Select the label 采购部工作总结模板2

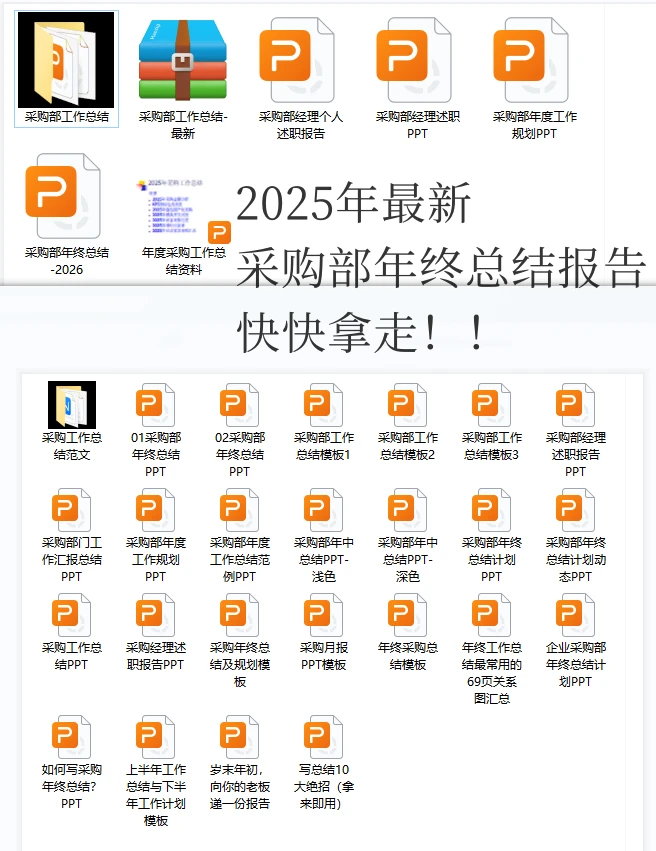(407, 446)
